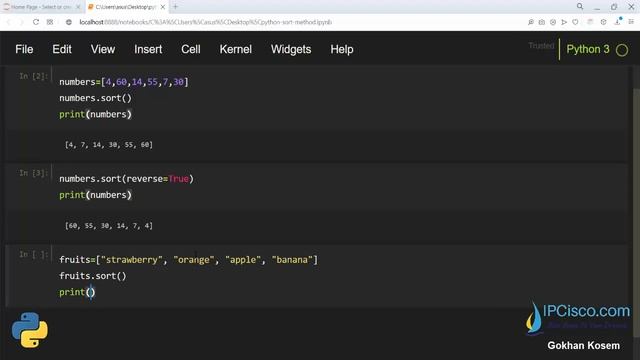Open downloads icon with blue dot
The height and width of the screenshot is (360, 640).
pyautogui.click(x=618, y=22)
